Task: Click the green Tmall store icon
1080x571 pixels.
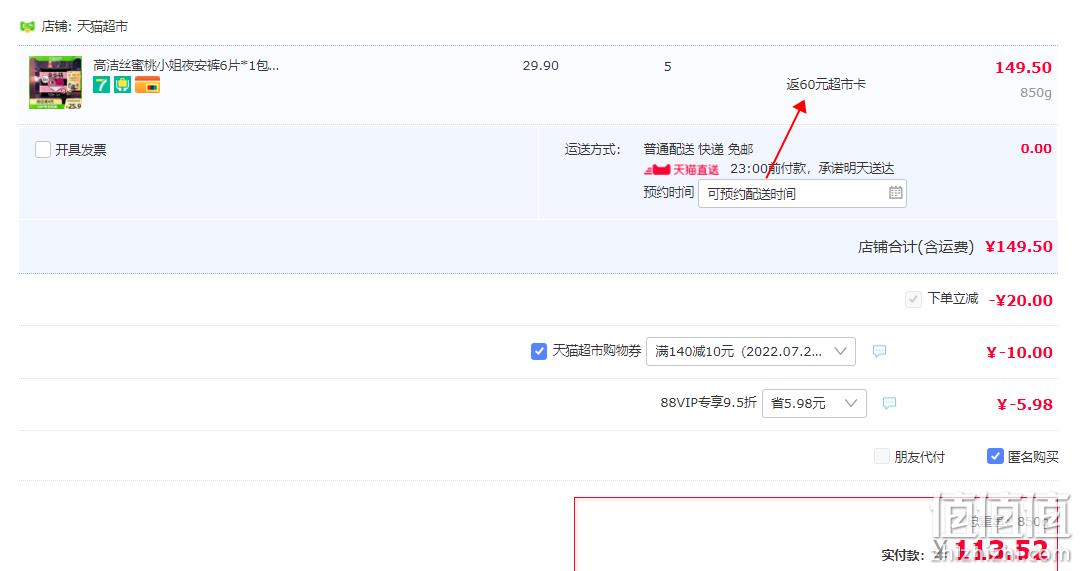Action: [28, 26]
